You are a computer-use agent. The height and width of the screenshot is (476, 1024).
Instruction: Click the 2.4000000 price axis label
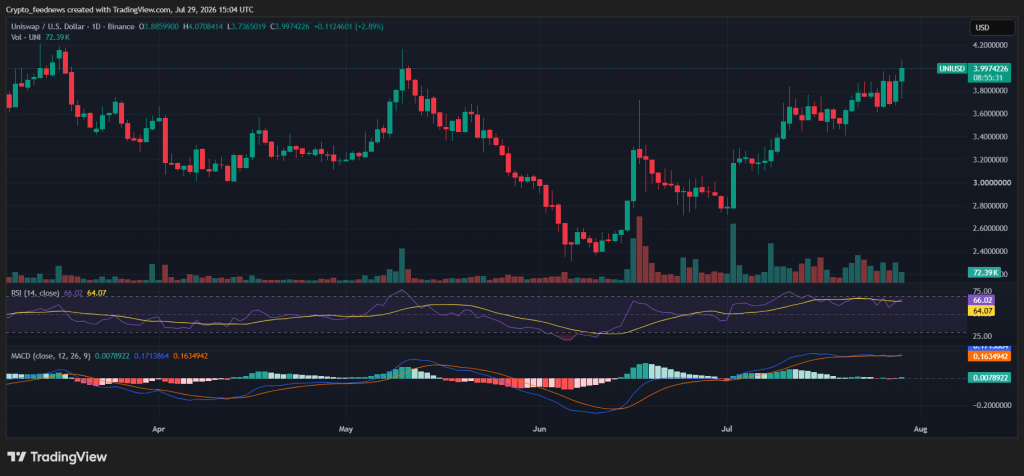[992, 251]
